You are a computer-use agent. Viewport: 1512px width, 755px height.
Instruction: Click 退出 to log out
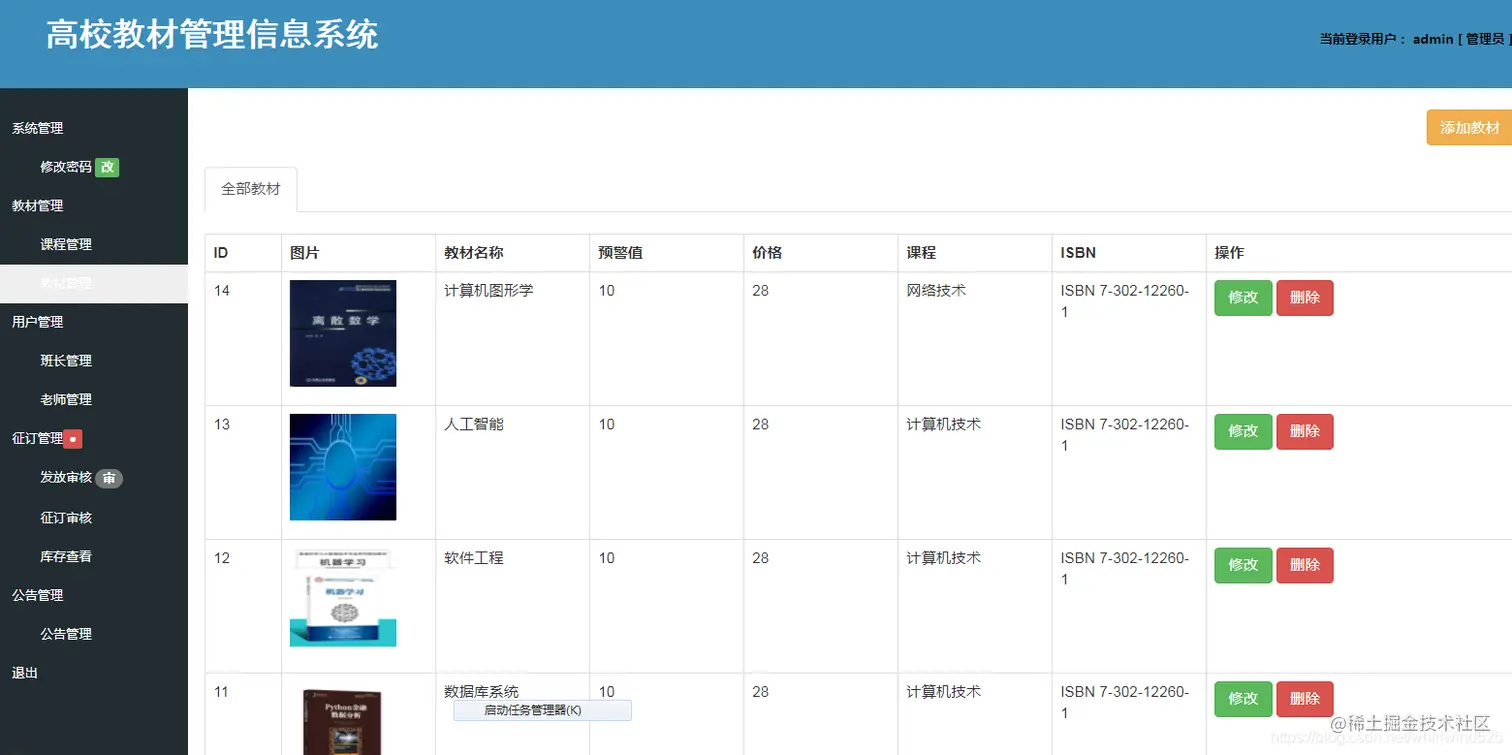[x=25, y=672]
